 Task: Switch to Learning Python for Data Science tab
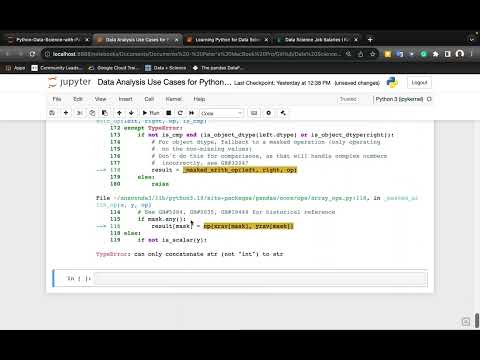click(x=227, y=40)
